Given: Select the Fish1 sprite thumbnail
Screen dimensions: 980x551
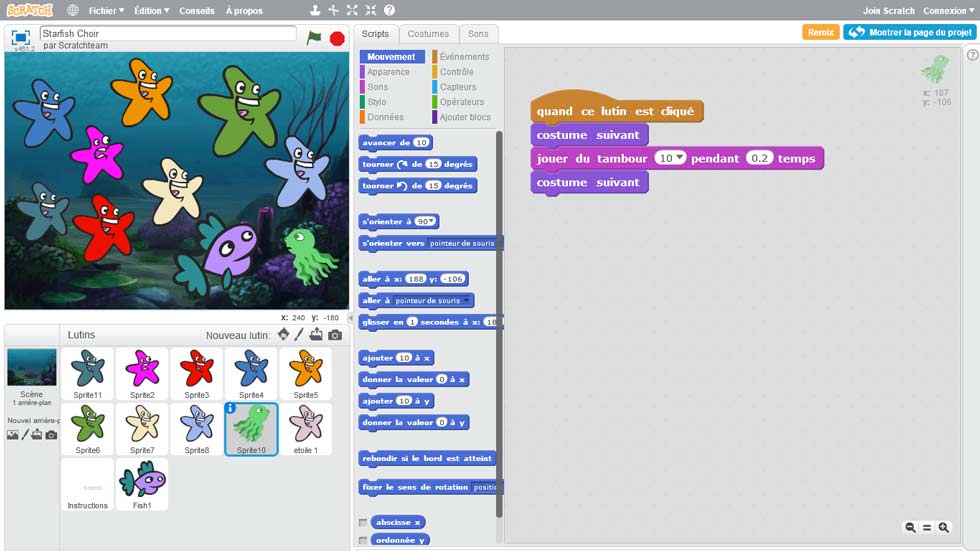Looking at the screenshot, I should (142, 482).
